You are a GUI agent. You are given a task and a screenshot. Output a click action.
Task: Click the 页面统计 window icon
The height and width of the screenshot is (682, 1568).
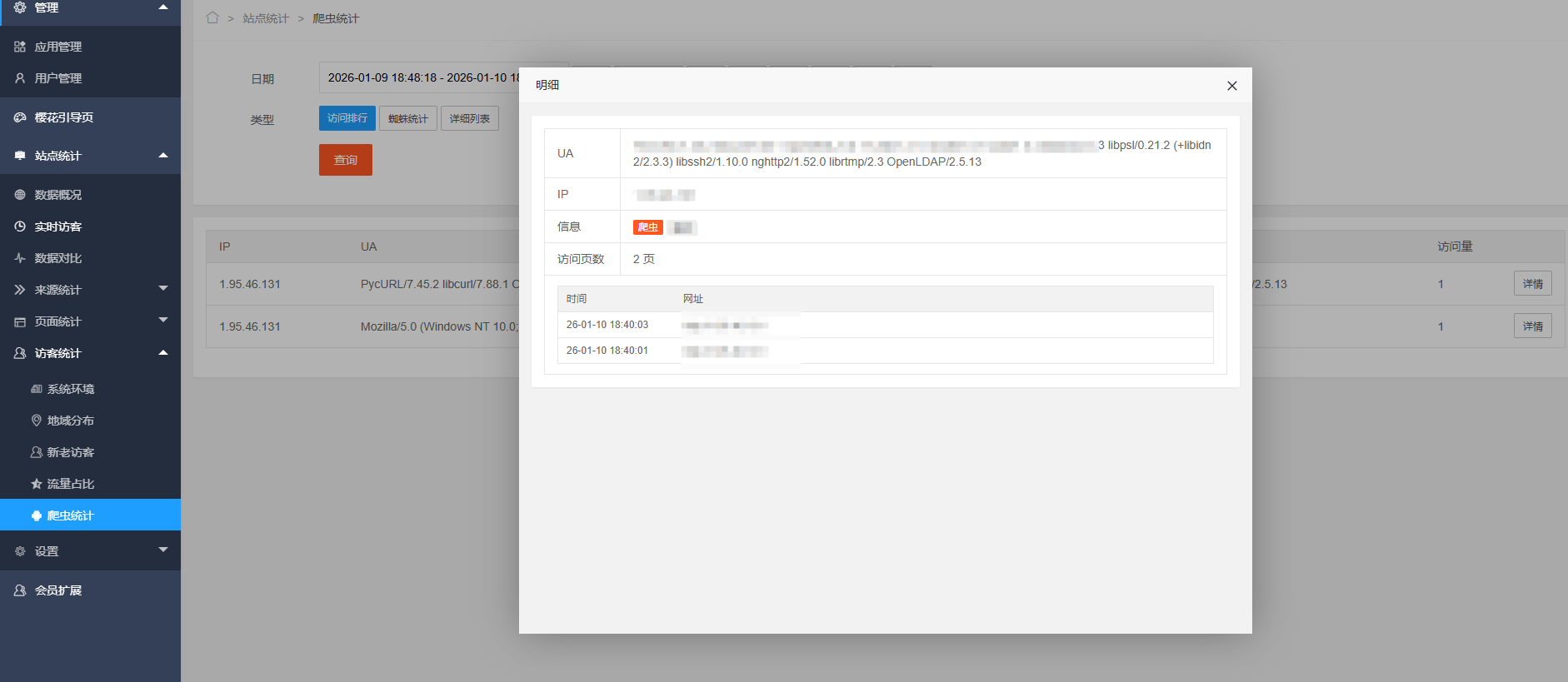[20, 321]
